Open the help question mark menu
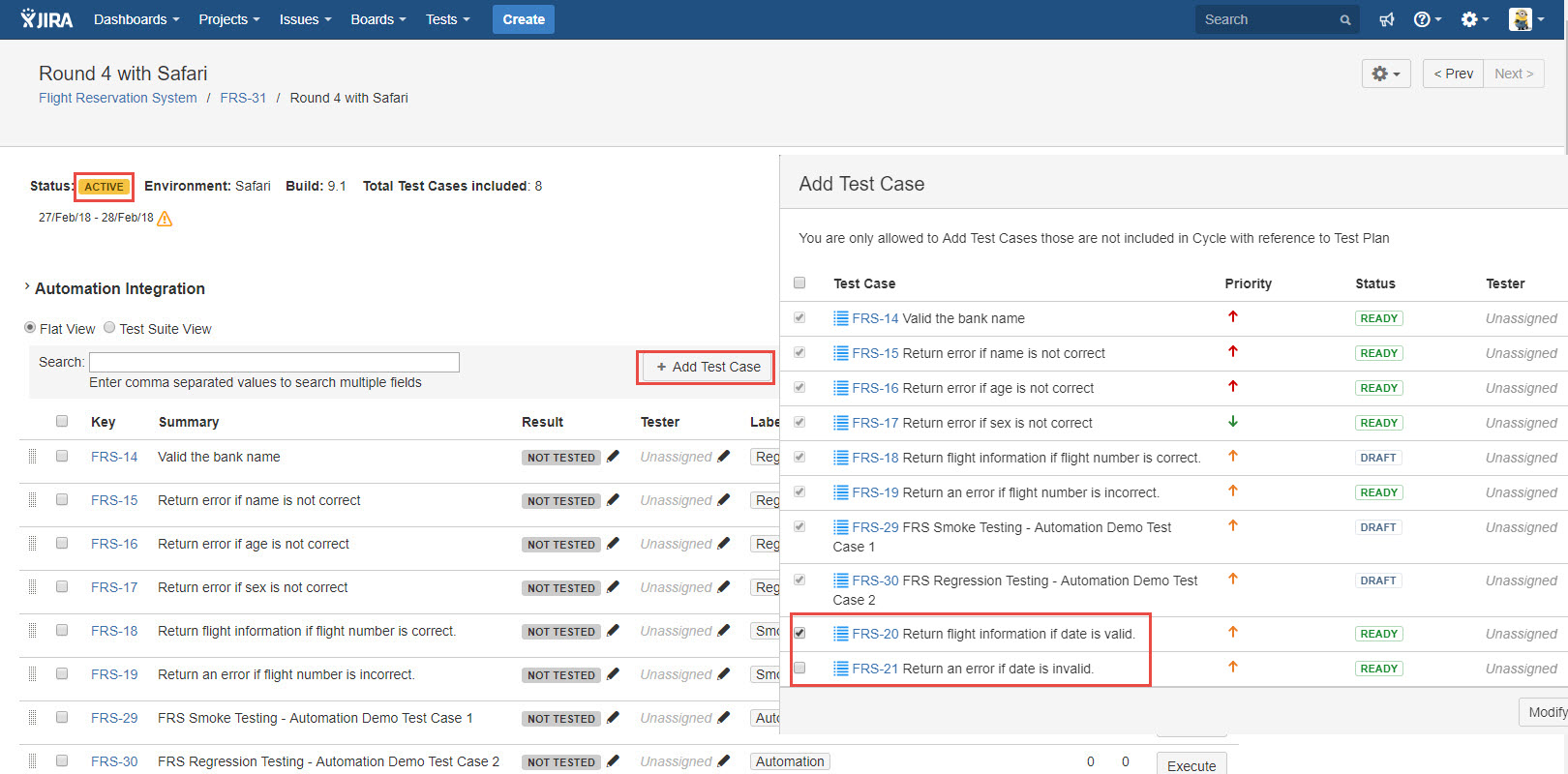 [1428, 19]
